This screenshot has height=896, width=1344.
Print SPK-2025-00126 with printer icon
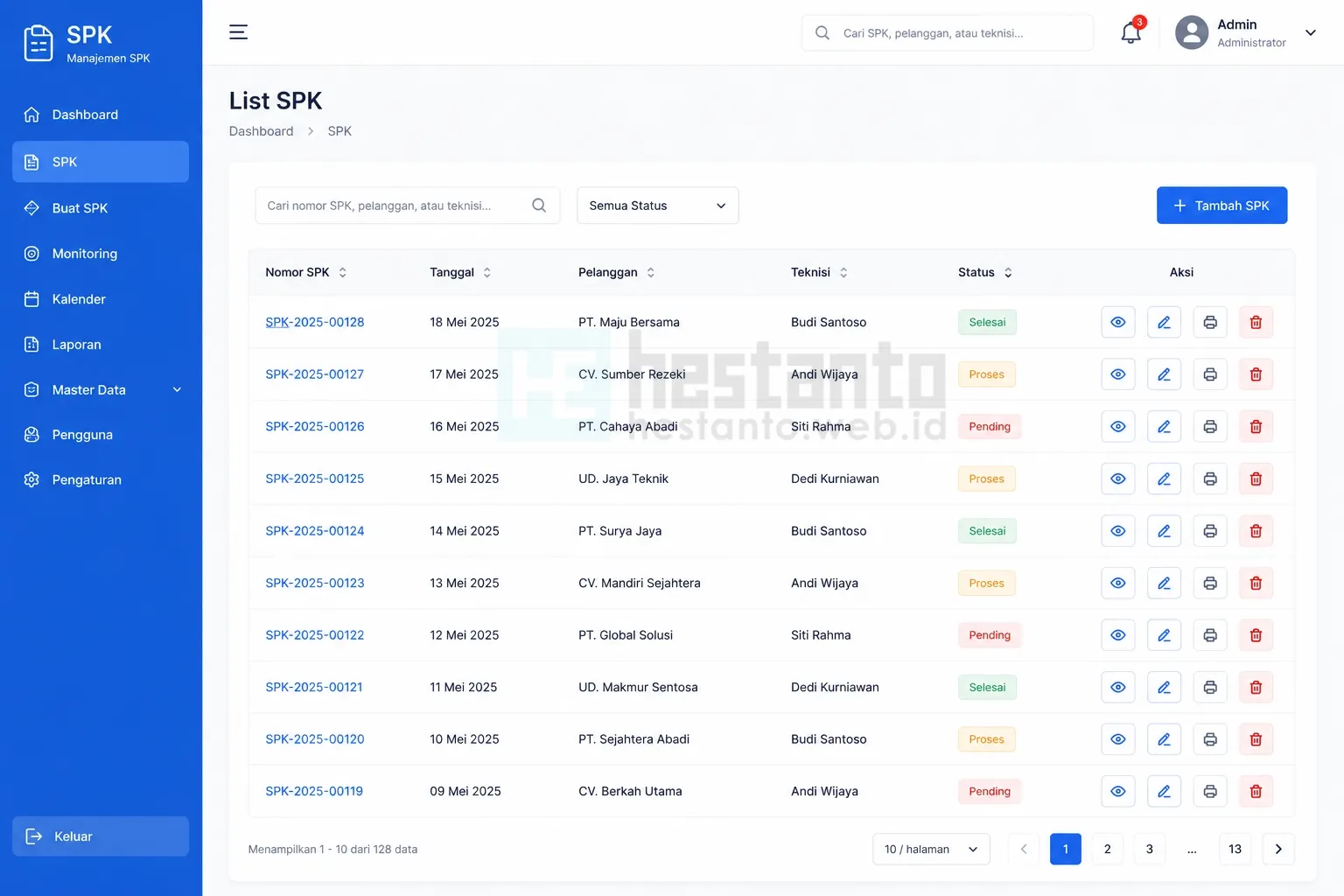(1210, 427)
